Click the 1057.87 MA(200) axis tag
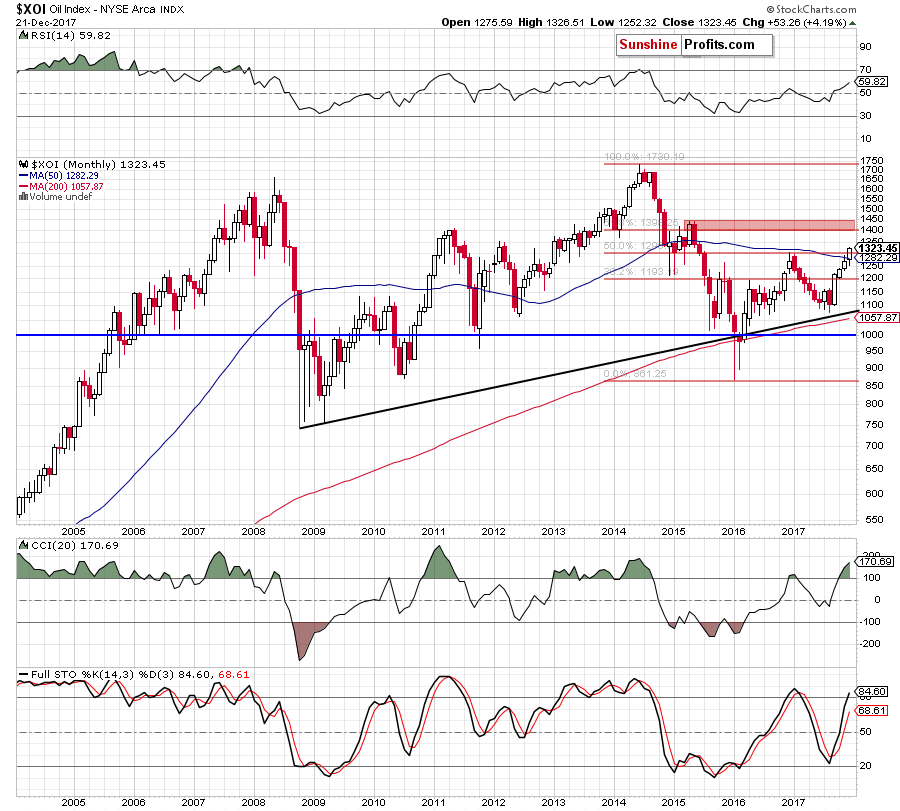This screenshot has height=811, width=900. point(878,317)
